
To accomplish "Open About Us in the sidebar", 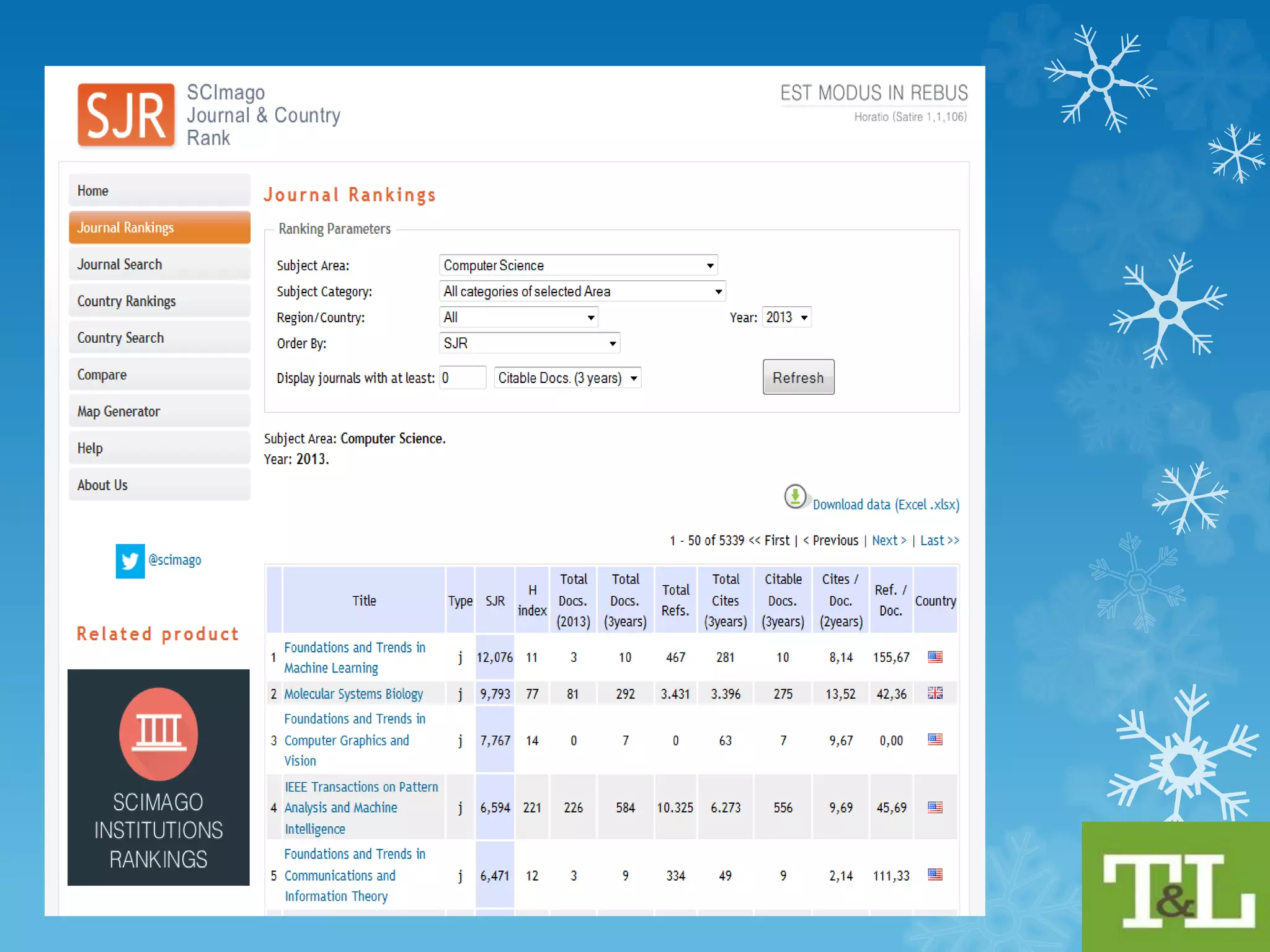I will pos(159,485).
